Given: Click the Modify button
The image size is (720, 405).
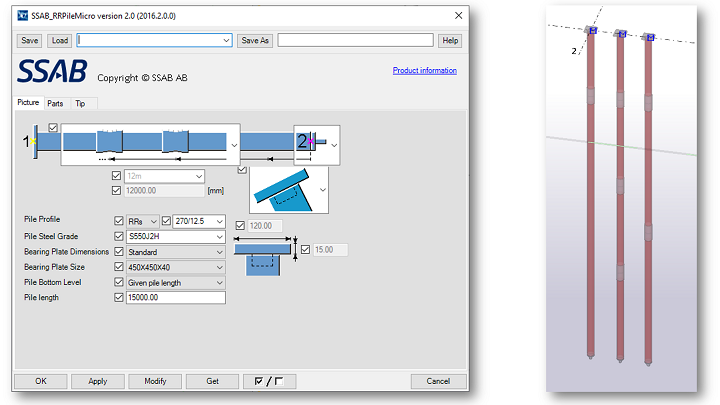Looking at the screenshot, I should tap(155, 381).
